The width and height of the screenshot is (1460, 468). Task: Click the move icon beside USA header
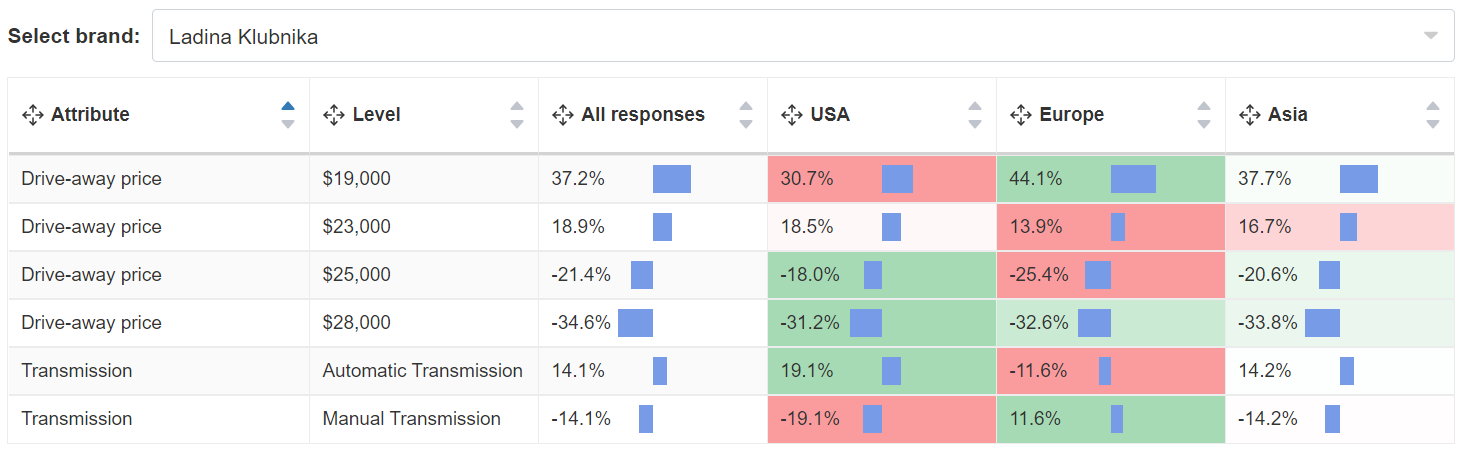click(x=791, y=115)
